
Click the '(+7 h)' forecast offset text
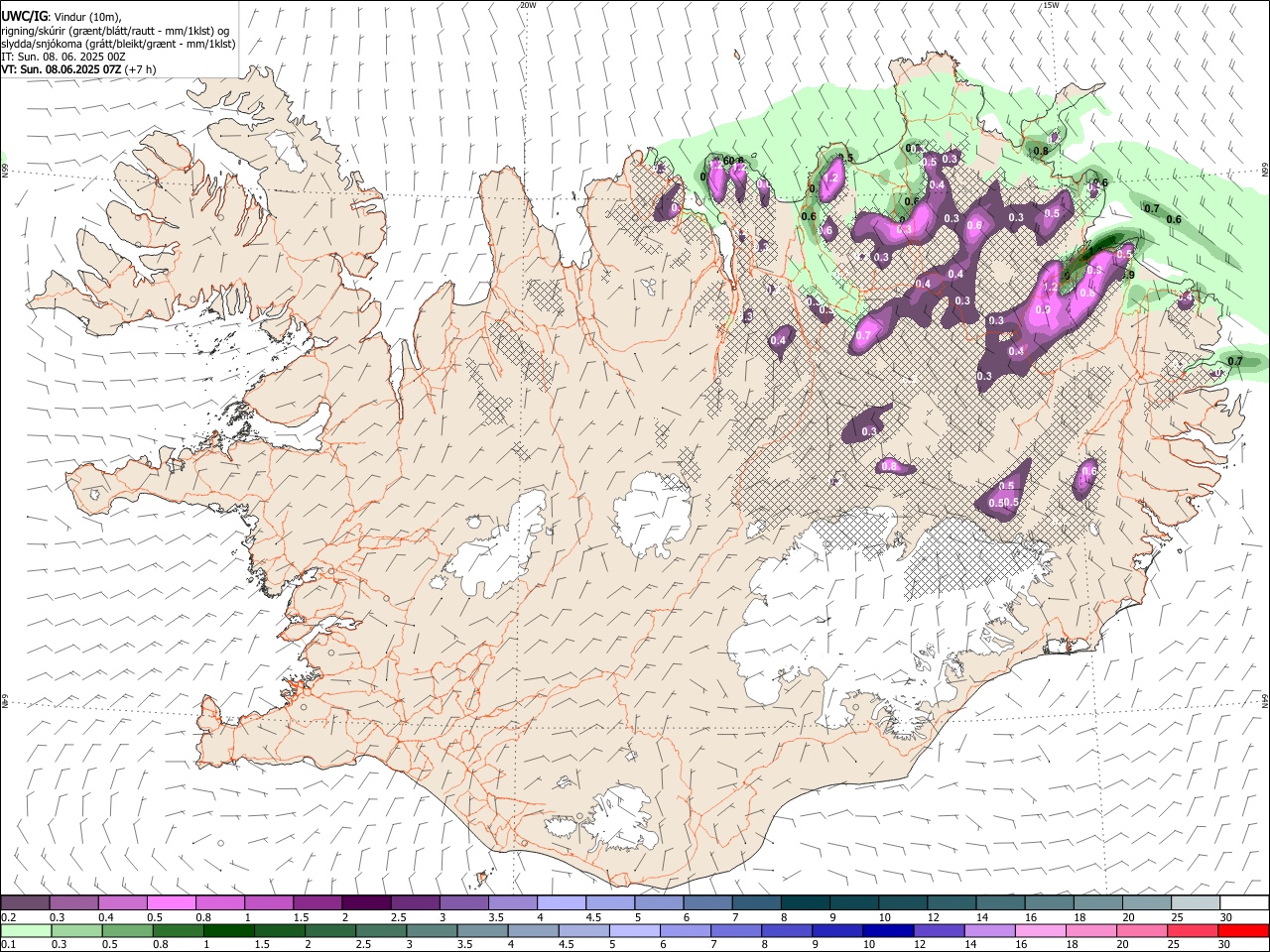click(140, 69)
